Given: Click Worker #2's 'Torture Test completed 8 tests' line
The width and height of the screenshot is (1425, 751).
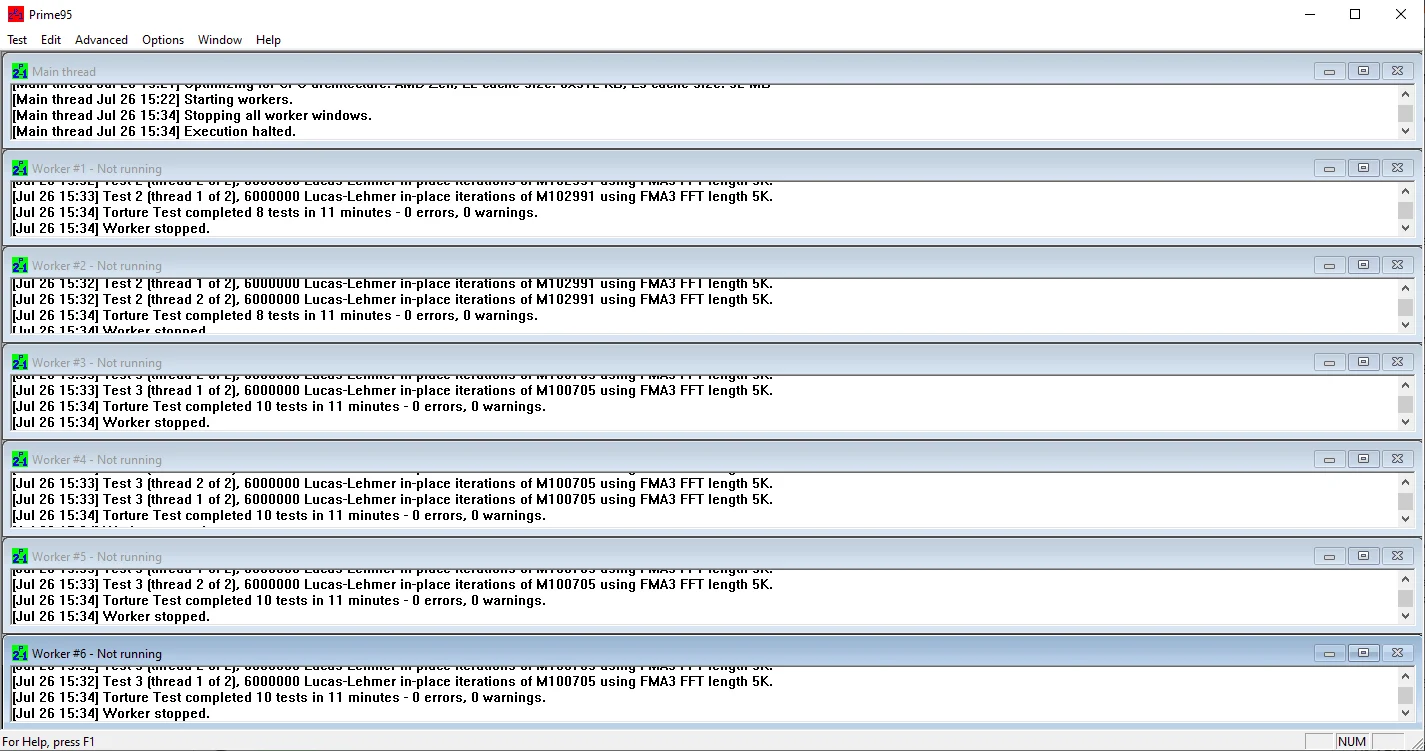Looking at the screenshot, I should (x=275, y=315).
